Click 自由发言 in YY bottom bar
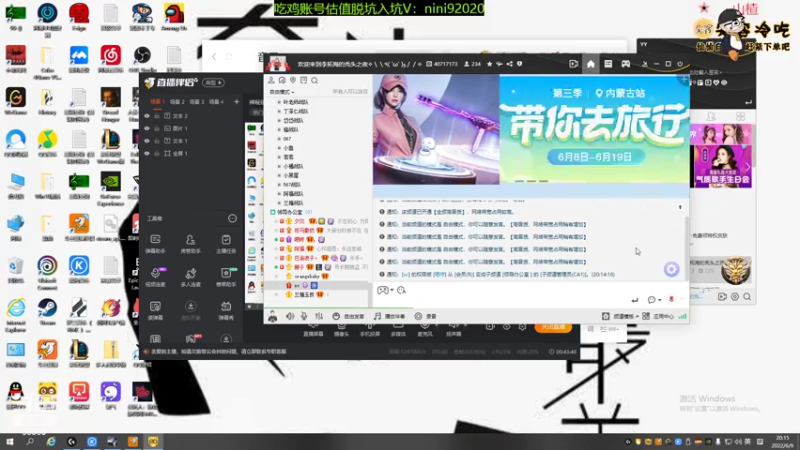The height and width of the screenshot is (450, 800). [x=348, y=316]
